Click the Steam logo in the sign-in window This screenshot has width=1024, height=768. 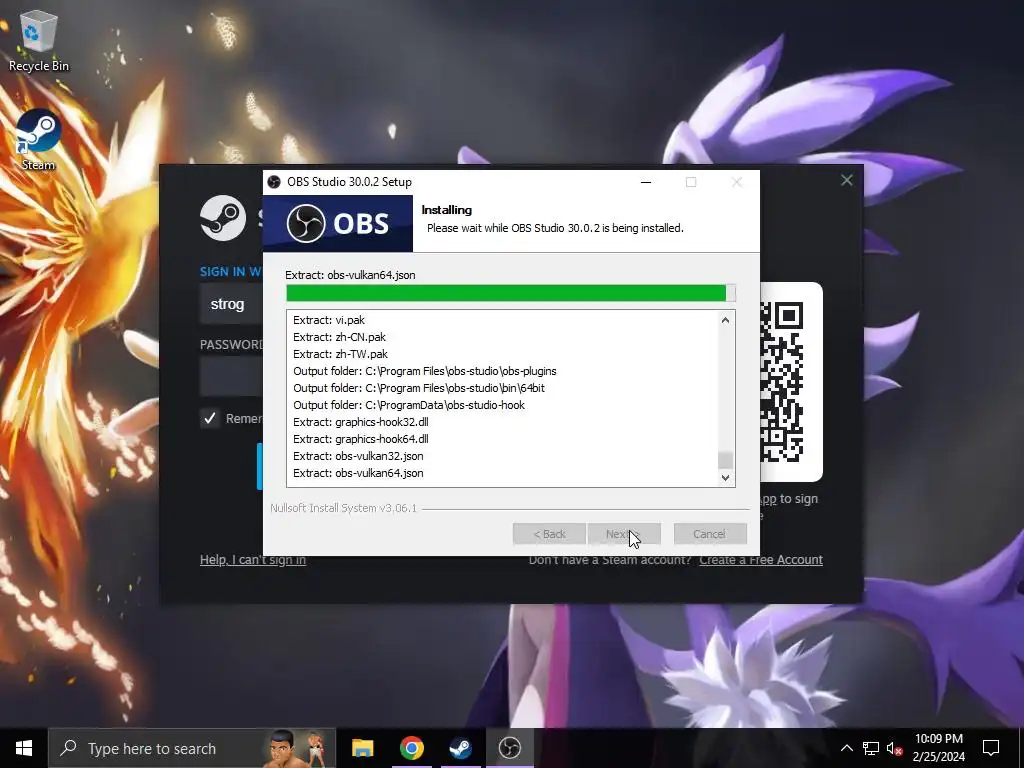point(223,218)
